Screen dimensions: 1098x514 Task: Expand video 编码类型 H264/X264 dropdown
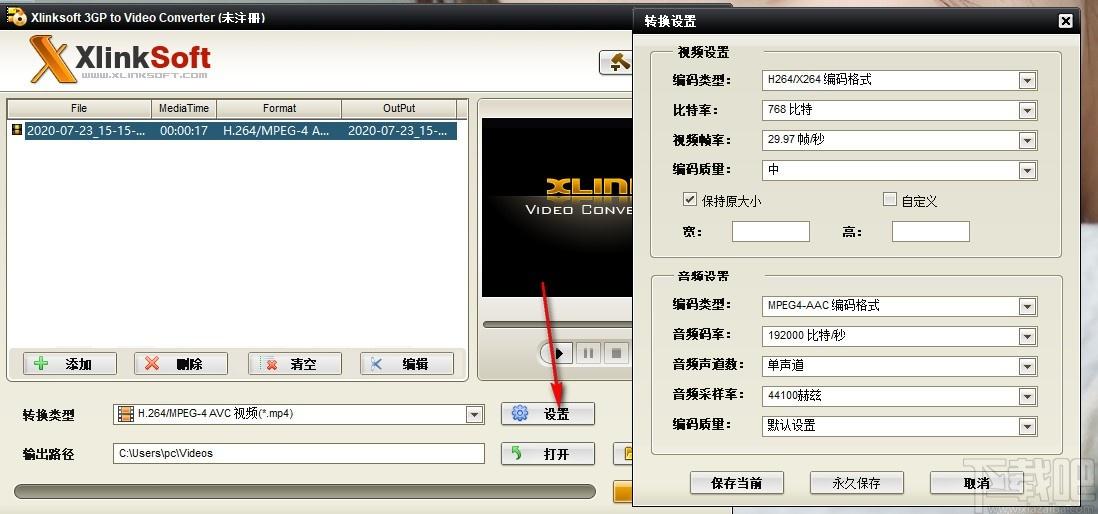[x=1027, y=81]
